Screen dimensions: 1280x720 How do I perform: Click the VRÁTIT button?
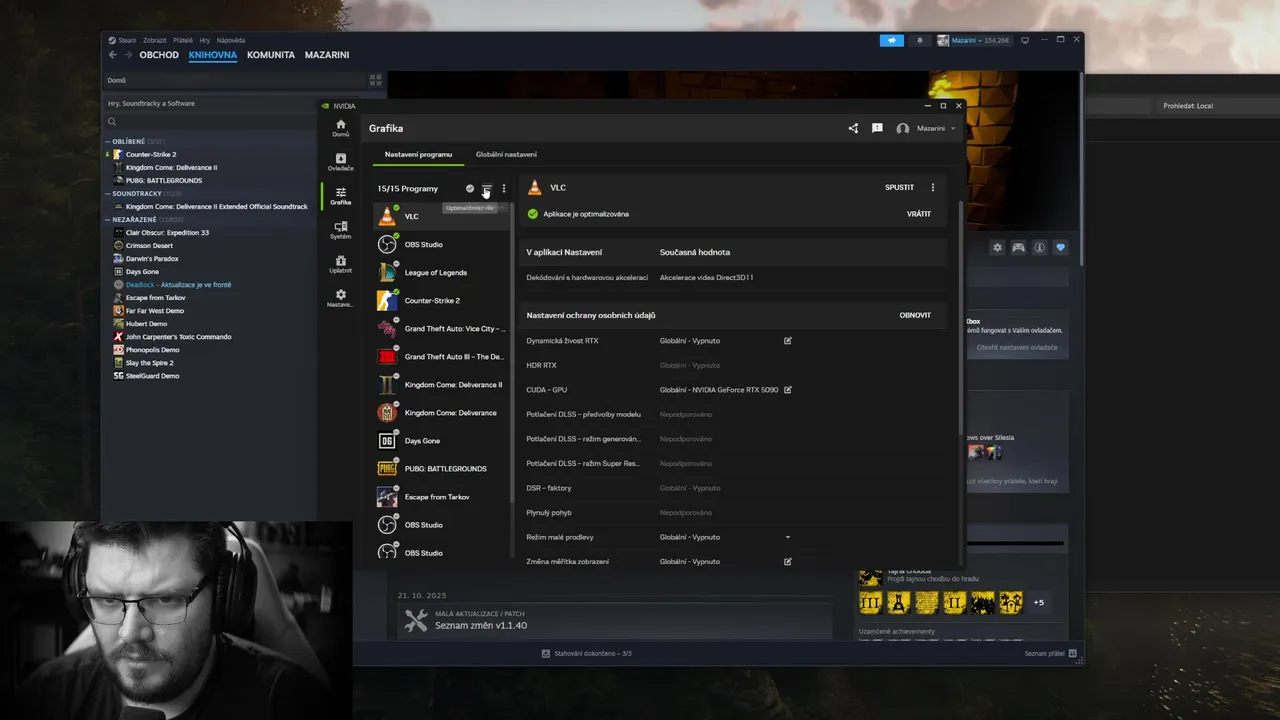pyautogui.click(x=919, y=214)
